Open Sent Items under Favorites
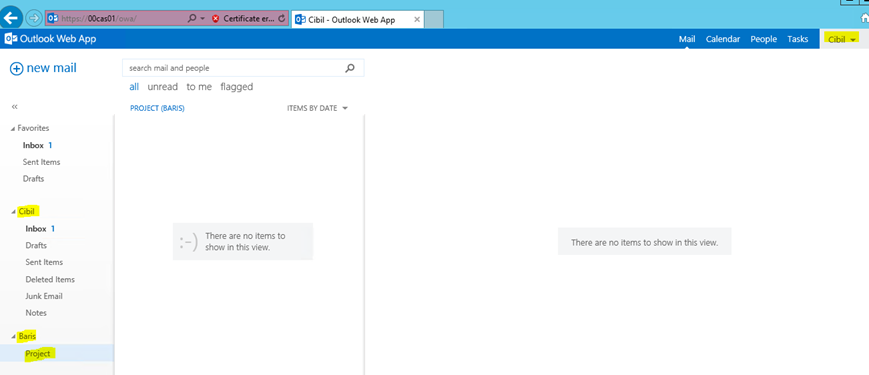Image resolution: width=869 pixels, height=375 pixels. tap(42, 162)
